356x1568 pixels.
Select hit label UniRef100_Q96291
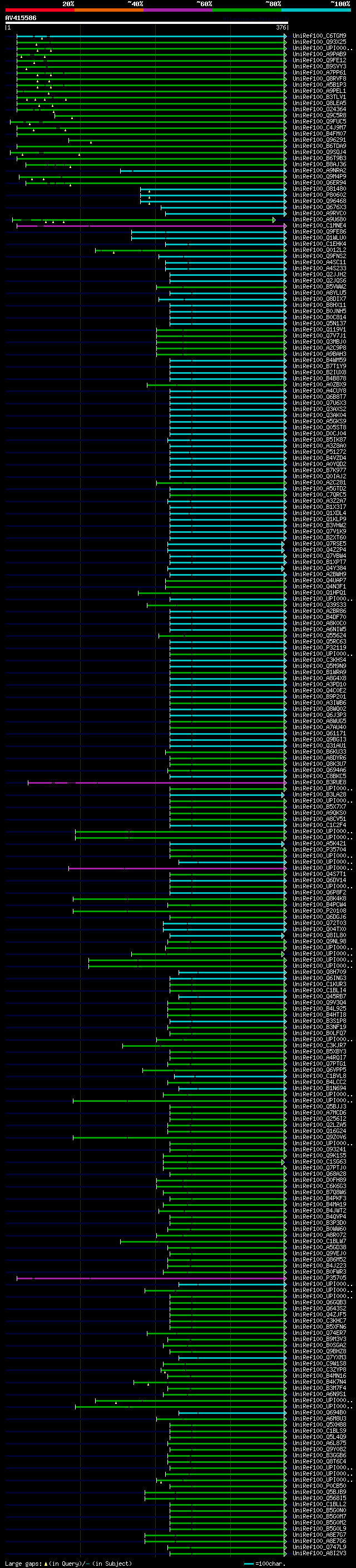pos(319,140)
